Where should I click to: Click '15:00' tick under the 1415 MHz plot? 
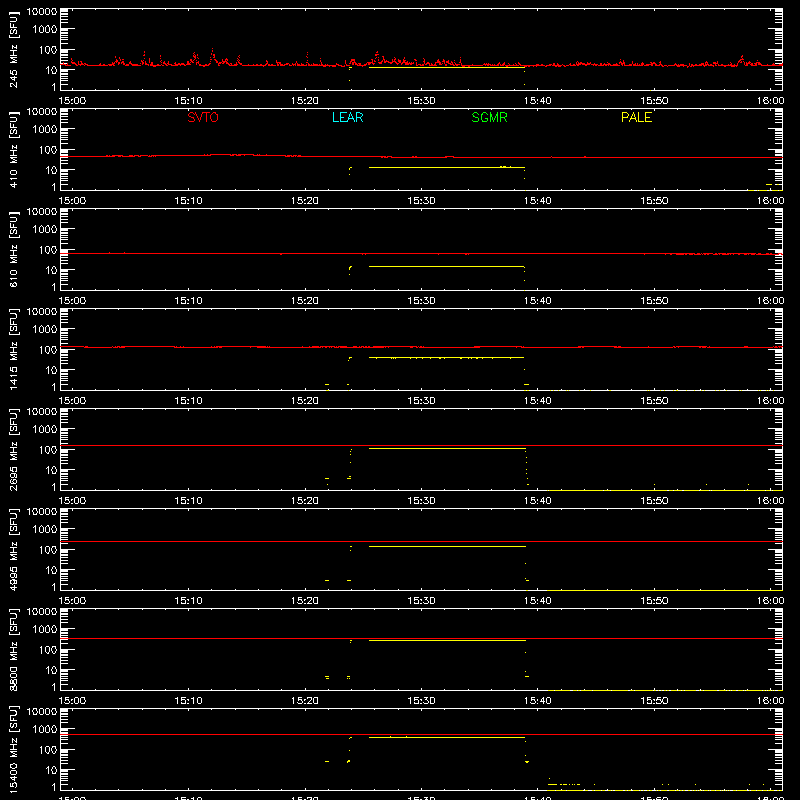72,401
